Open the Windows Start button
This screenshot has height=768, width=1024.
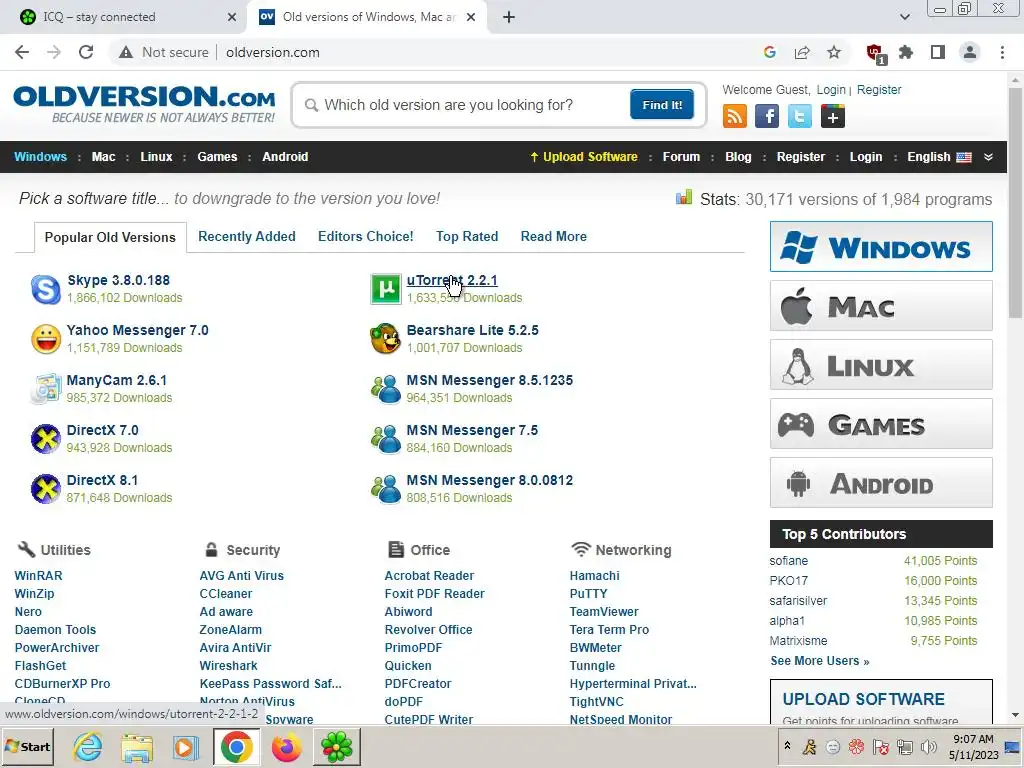pyautogui.click(x=28, y=746)
